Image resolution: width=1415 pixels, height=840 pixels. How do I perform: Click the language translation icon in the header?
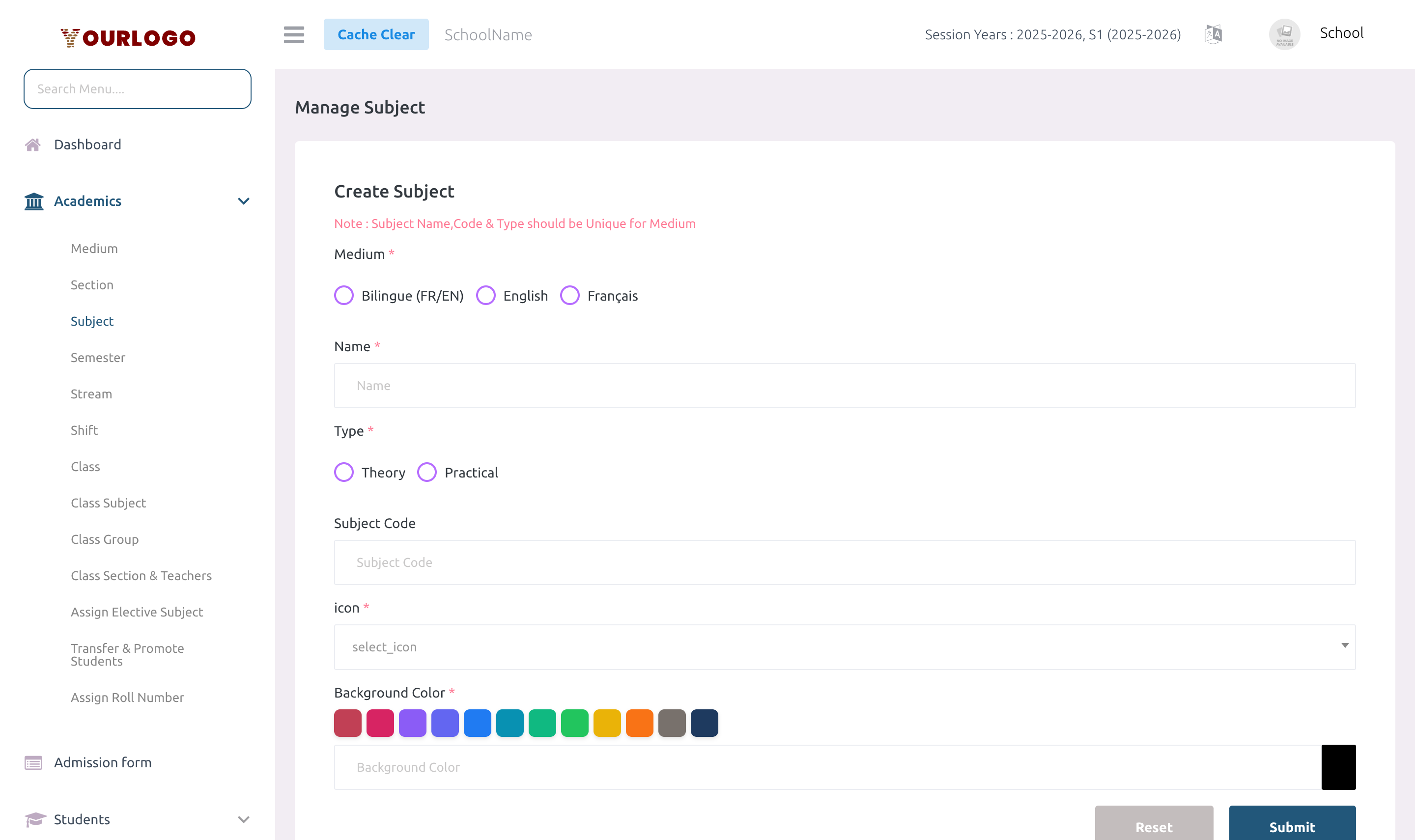1214,34
